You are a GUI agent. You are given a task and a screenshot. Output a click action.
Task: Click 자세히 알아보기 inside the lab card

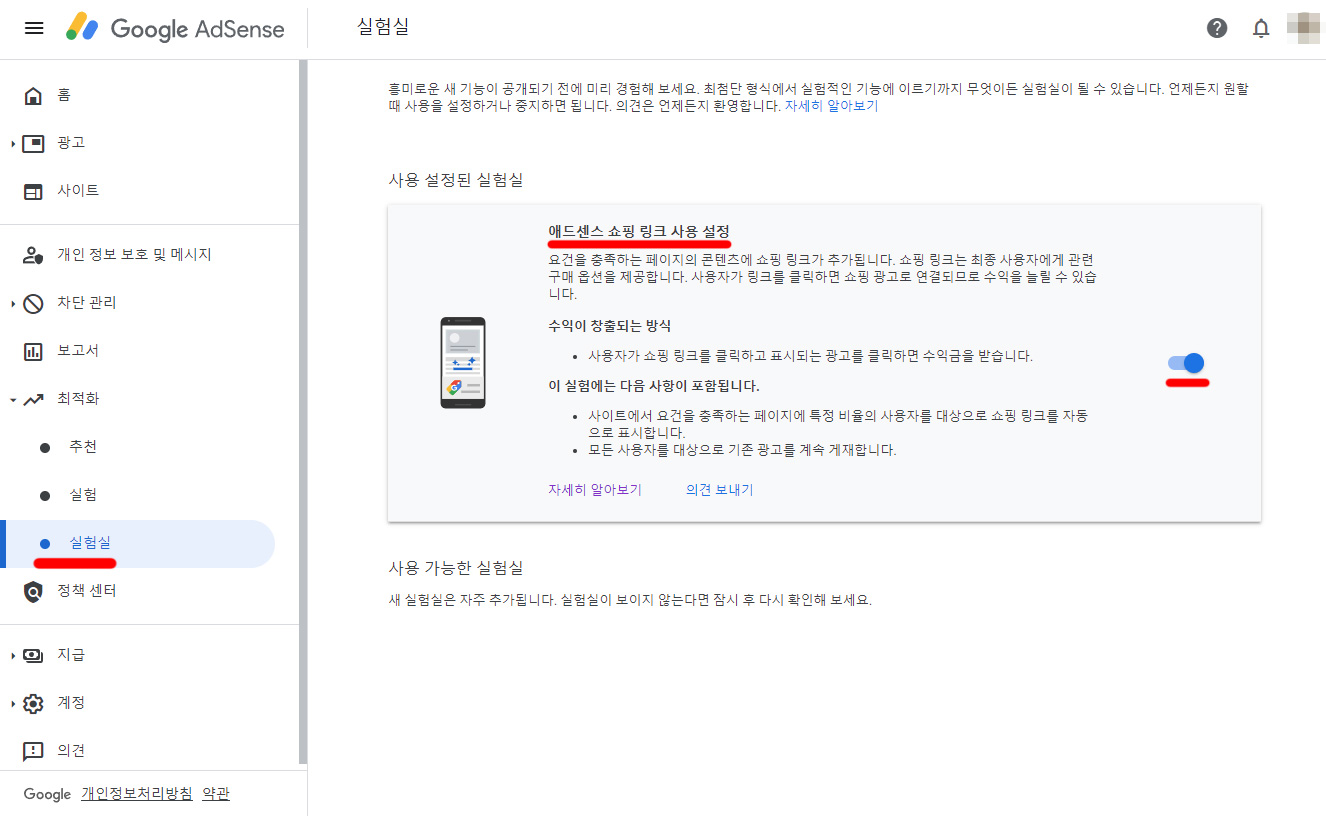point(595,490)
